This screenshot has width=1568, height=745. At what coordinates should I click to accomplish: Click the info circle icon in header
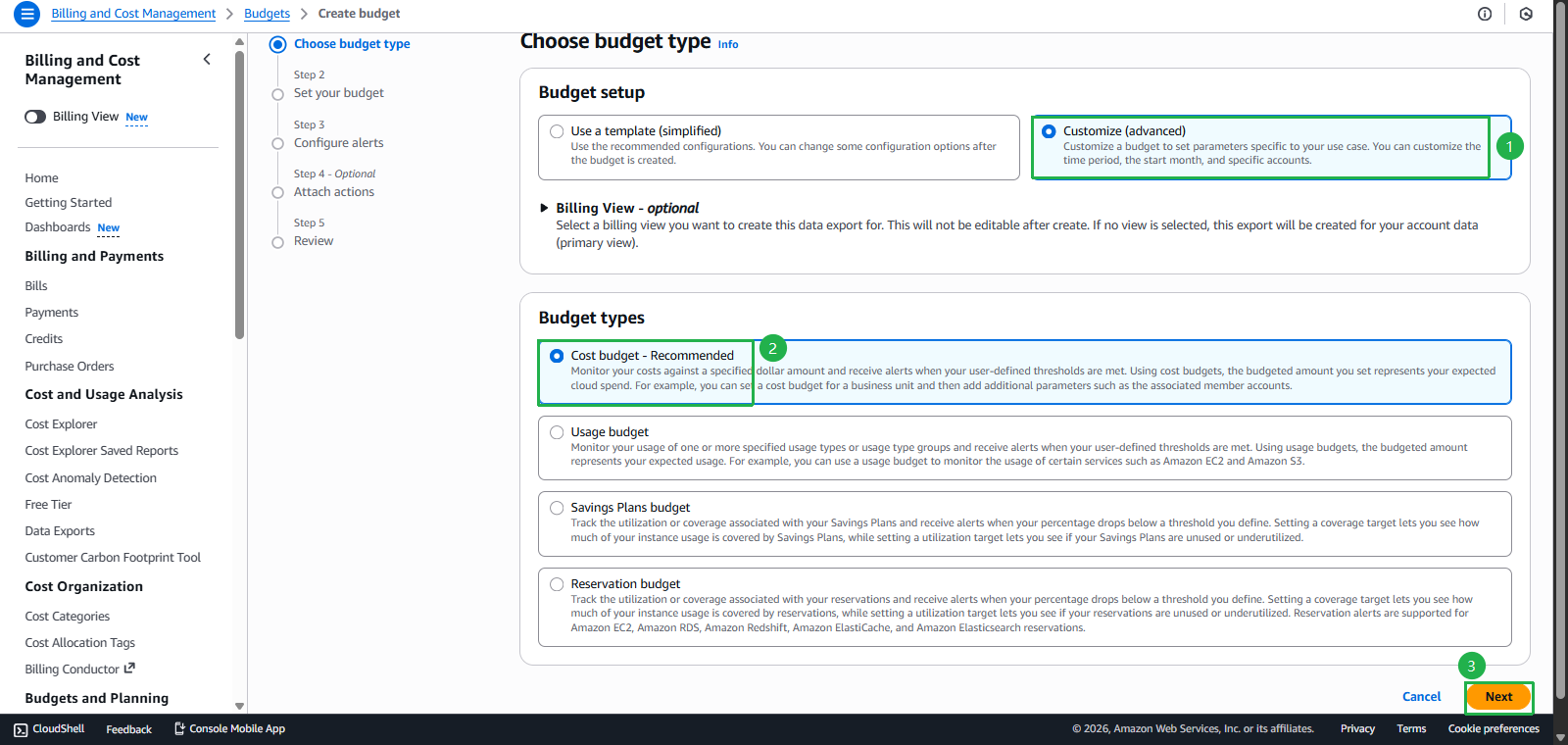(1485, 14)
